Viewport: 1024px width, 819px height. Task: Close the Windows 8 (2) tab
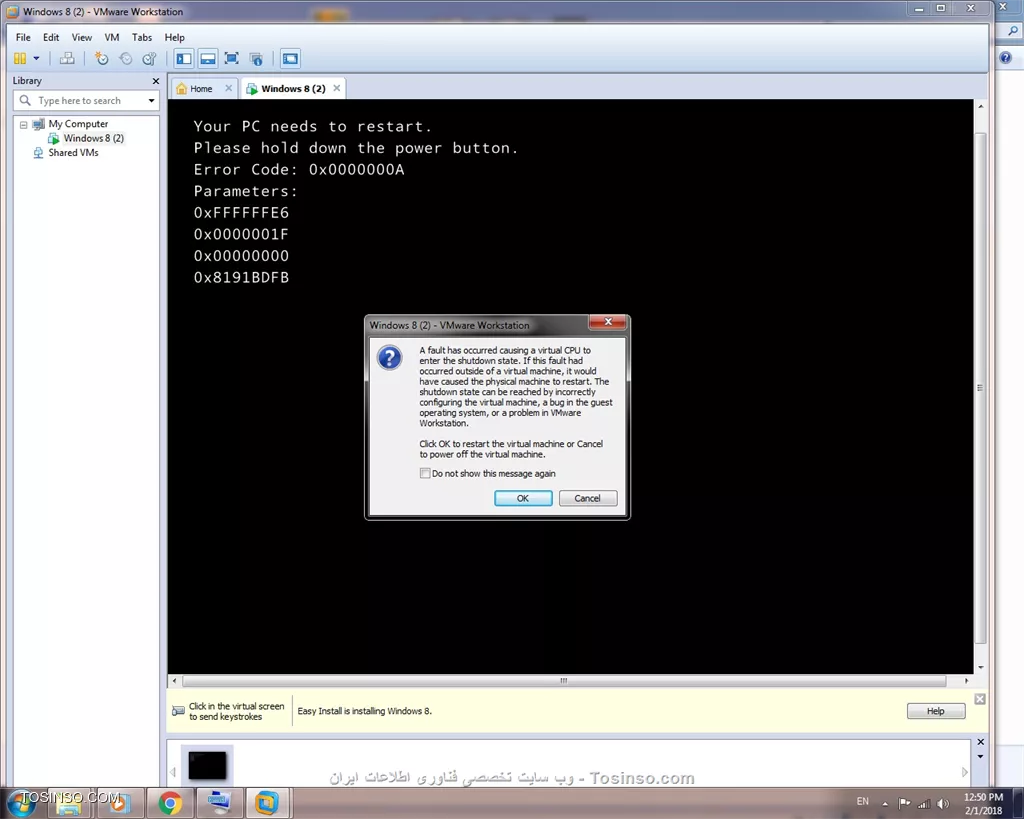[336, 88]
